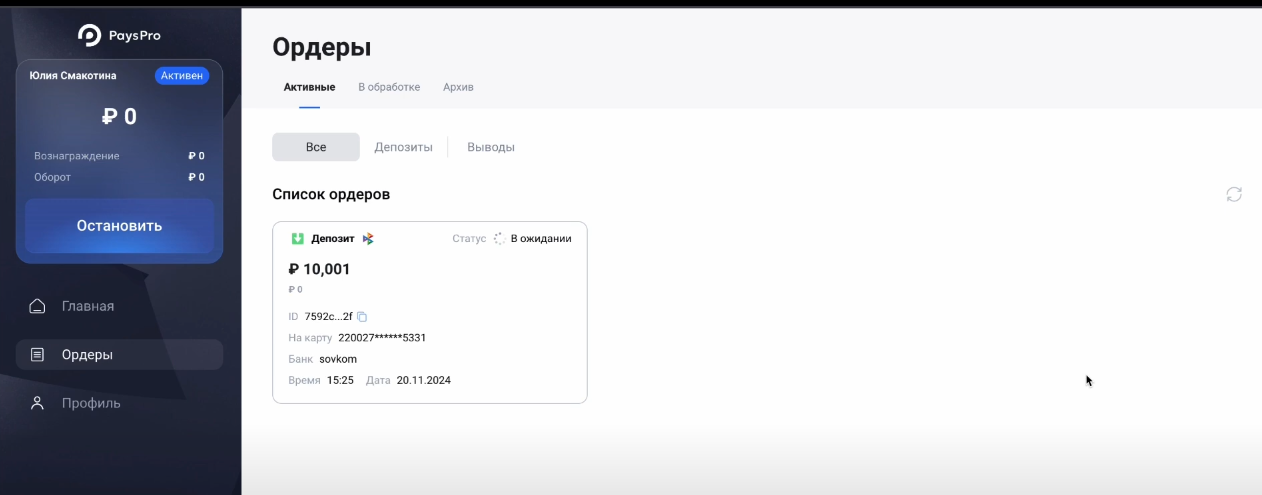Image resolution: width=1262 pixels, height=495 pixels.
Task: Click the list icon beside Ордеры
Action: (x=37, y=355)
